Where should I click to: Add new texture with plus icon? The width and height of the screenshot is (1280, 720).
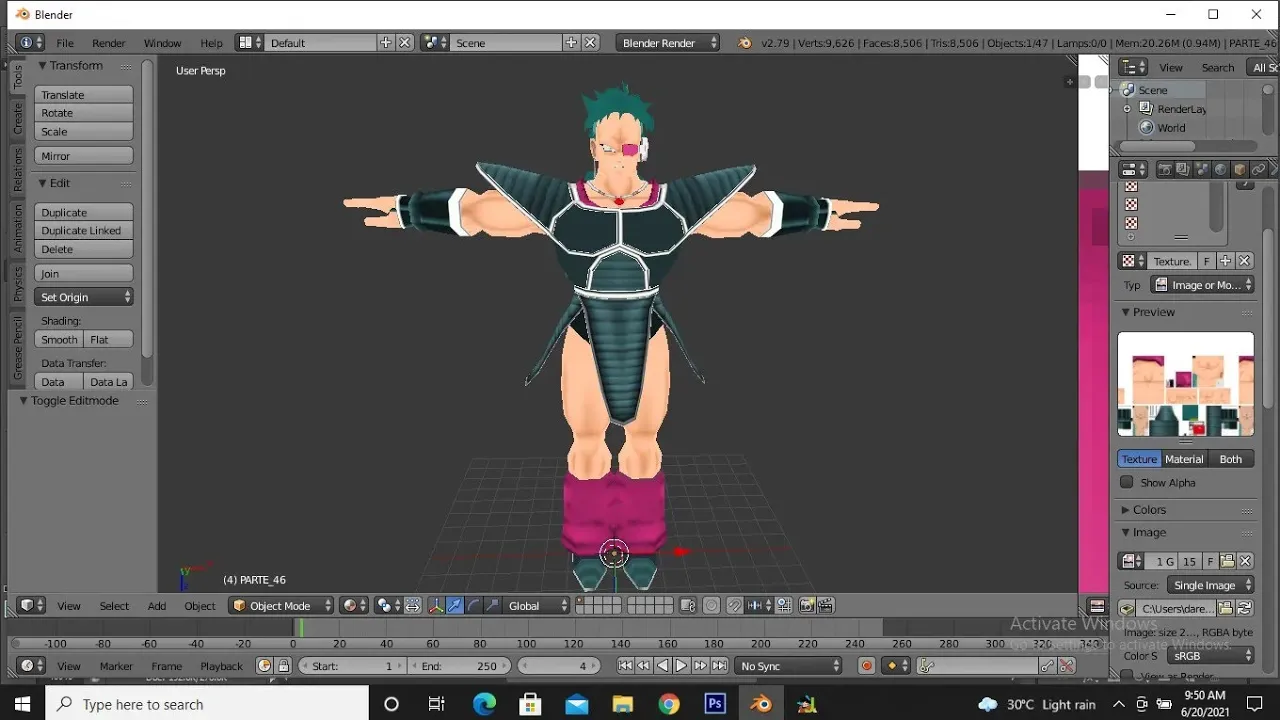[x=1226, y=261]
